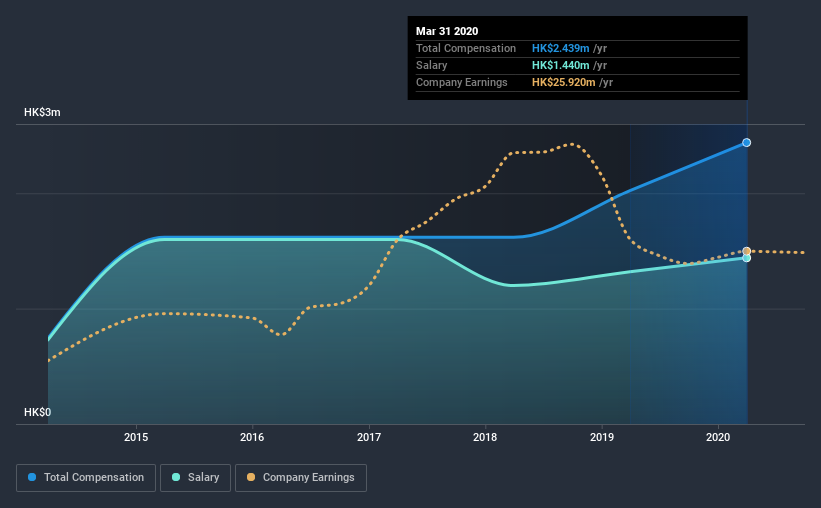Click the HK$0 y-axis label

pos(37,412)
